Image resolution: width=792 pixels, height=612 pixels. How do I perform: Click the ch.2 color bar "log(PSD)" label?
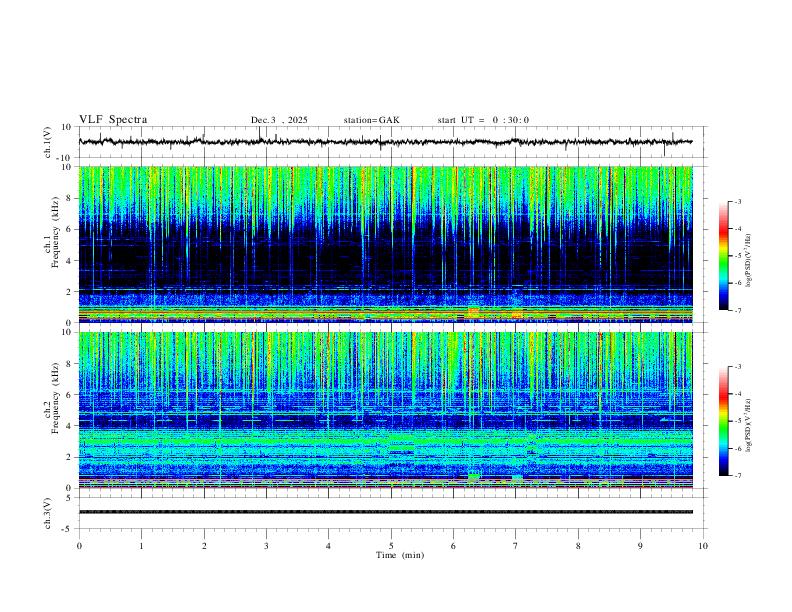(749, 426)
